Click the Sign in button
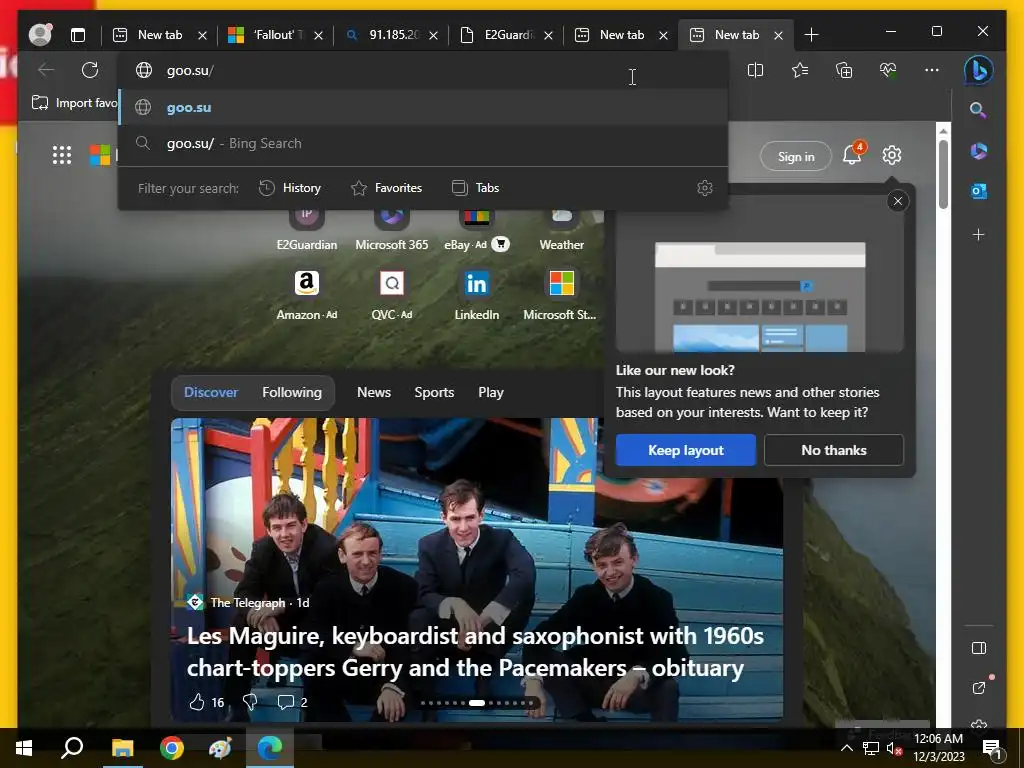The height and width of the screenshot is (768, 1024). click(x=795, y=157)
